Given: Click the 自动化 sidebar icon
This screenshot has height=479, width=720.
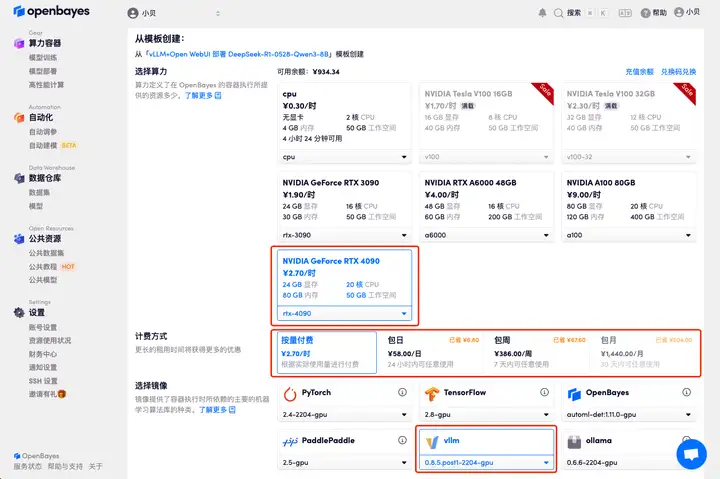Looking at the screenshot, I should (x=19, y=118).
